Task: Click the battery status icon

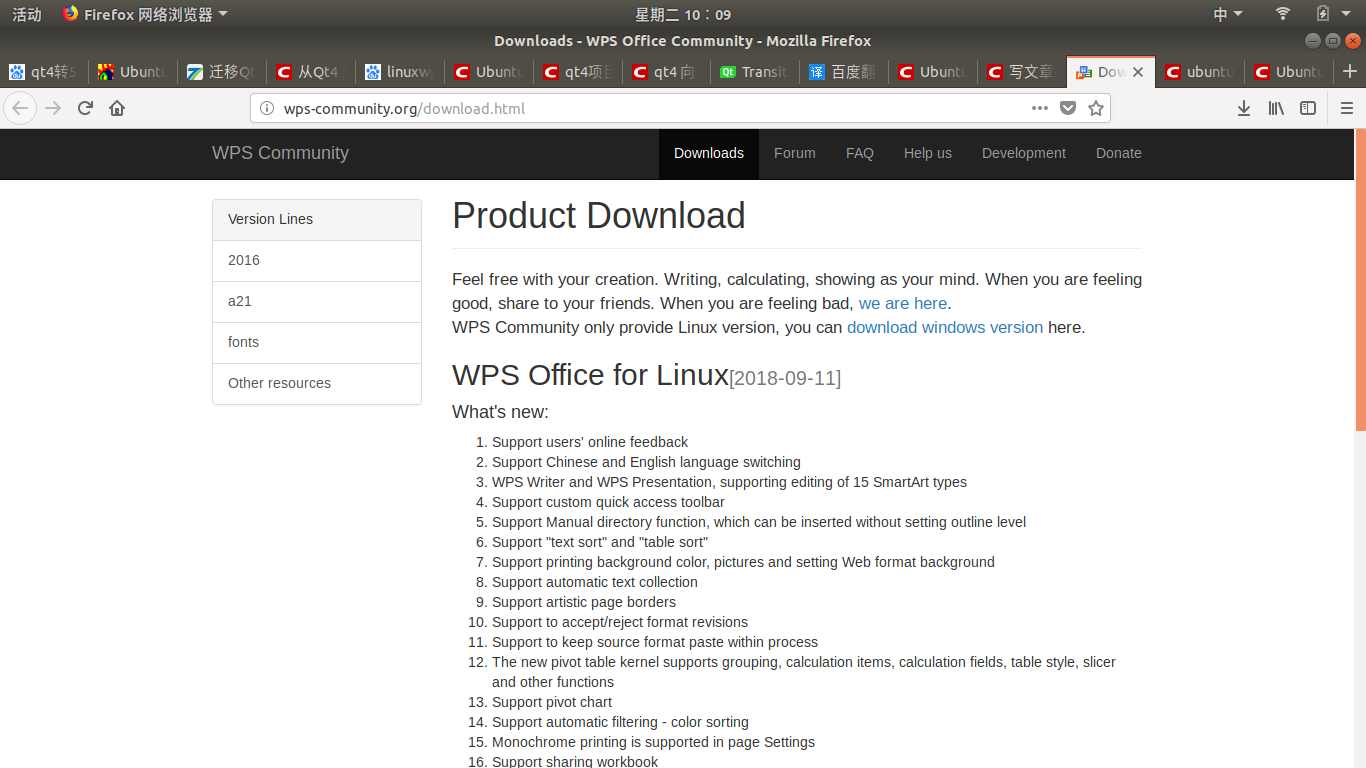Action: [1323, 14]
